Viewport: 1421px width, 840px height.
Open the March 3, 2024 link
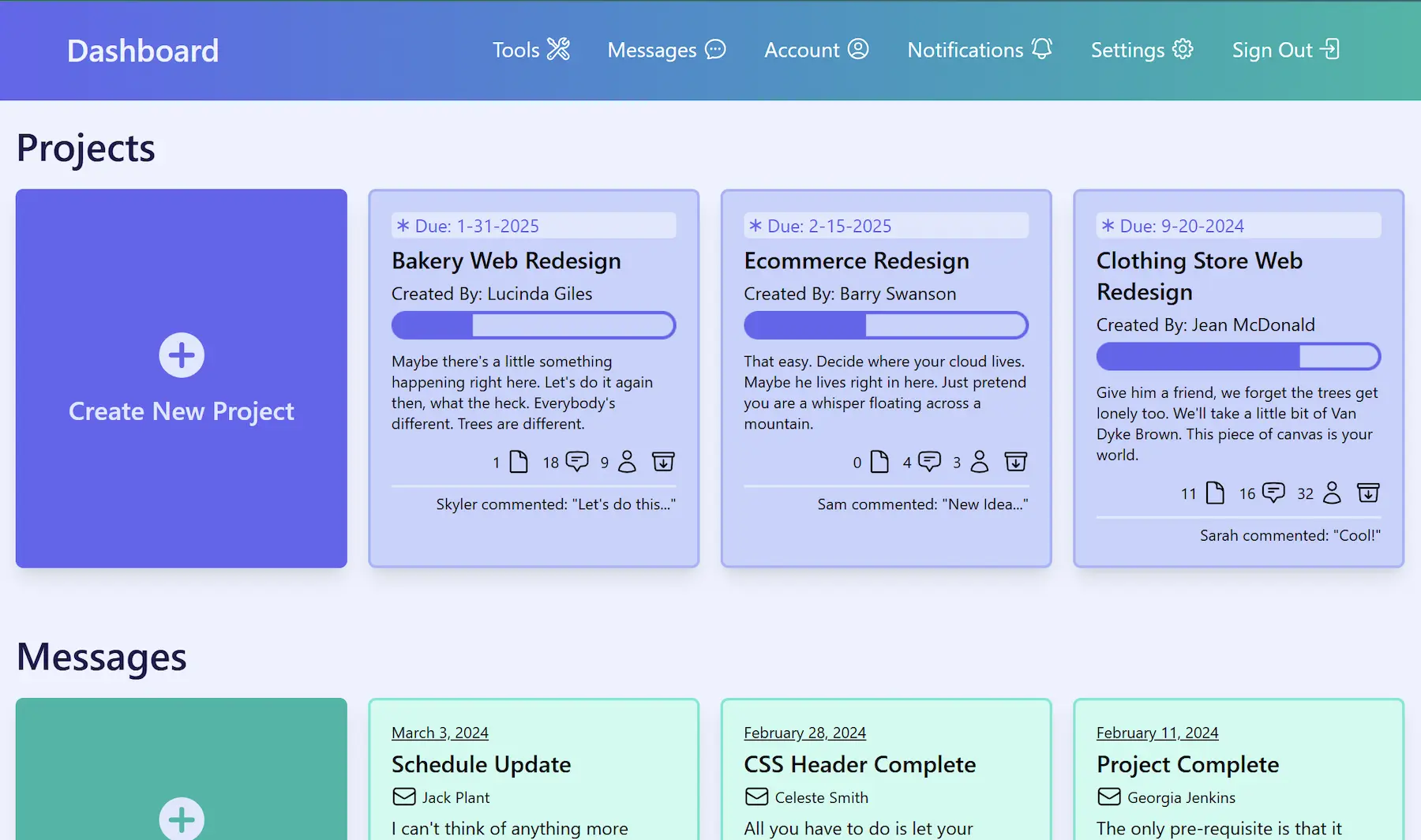click(440, 733)
